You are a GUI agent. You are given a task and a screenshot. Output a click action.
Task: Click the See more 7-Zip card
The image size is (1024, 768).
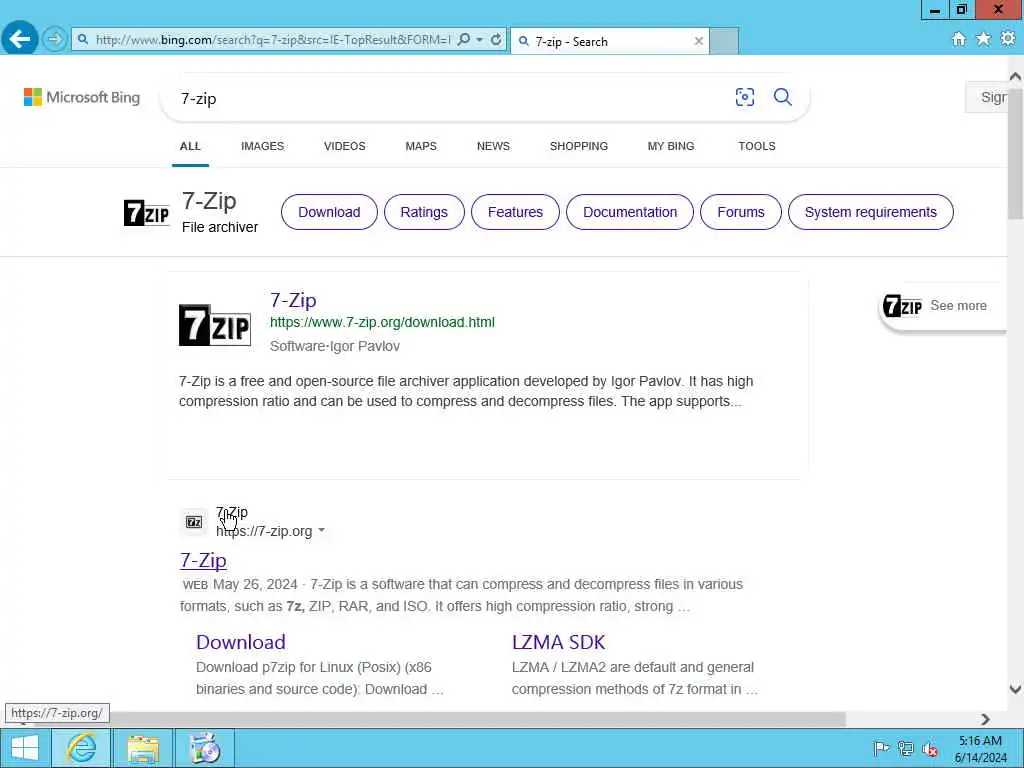(x=942, y=306)
